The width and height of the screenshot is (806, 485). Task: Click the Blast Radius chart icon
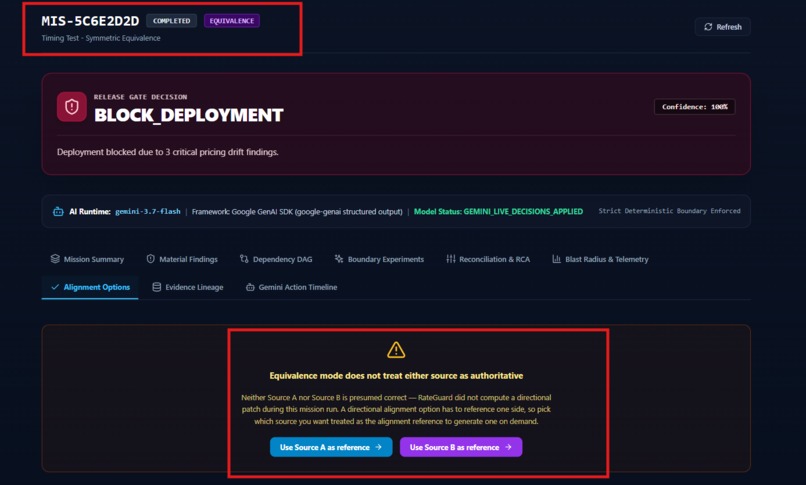pos(556,259)
